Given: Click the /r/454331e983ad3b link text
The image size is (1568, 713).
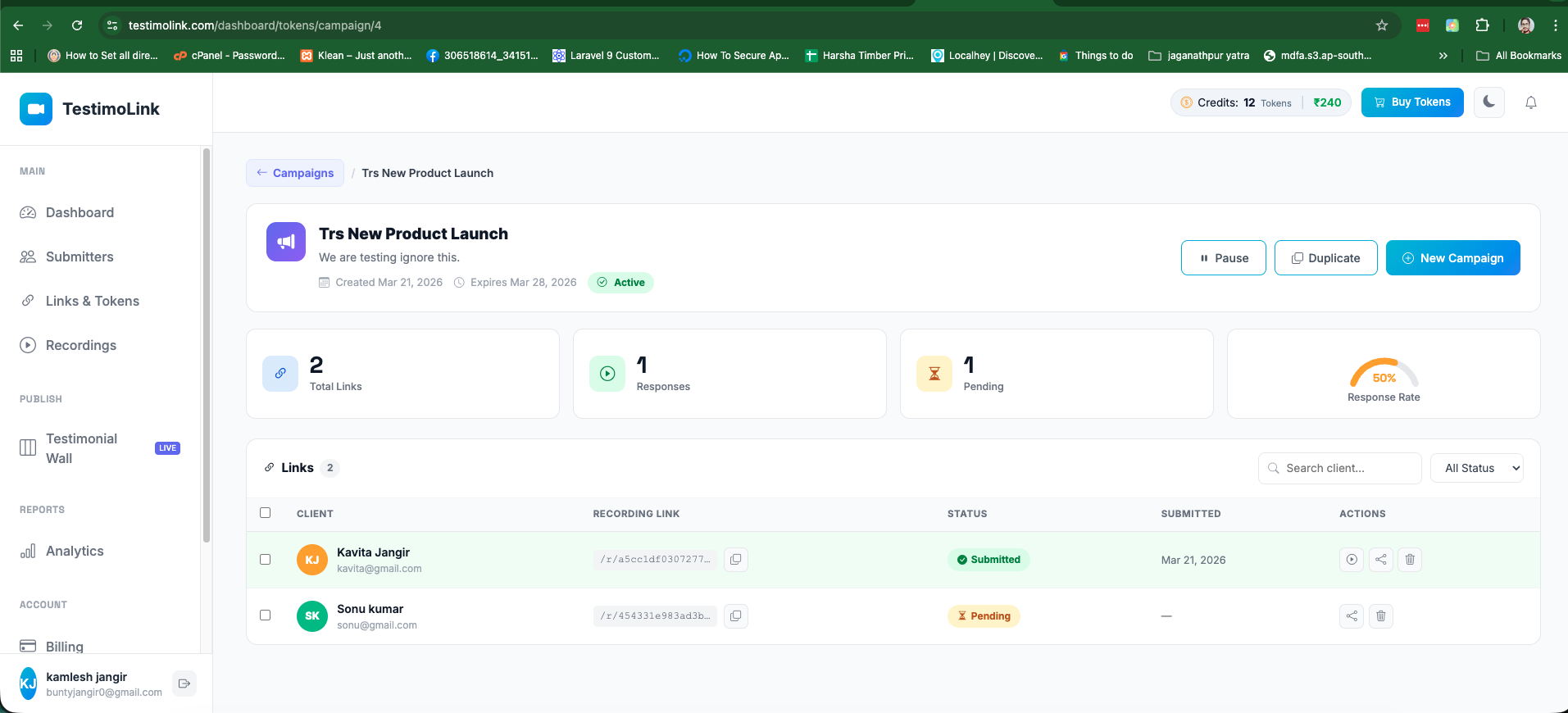Looking at the screenshot, I should (655, 615).
